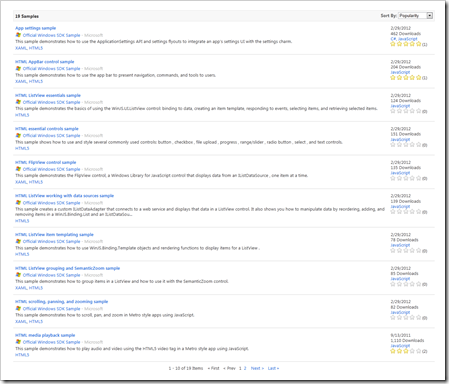Click C#, JavaScript link for App settings sample
Image resolution: width=449 pixels, height=384 pixels.
[404, 39]
